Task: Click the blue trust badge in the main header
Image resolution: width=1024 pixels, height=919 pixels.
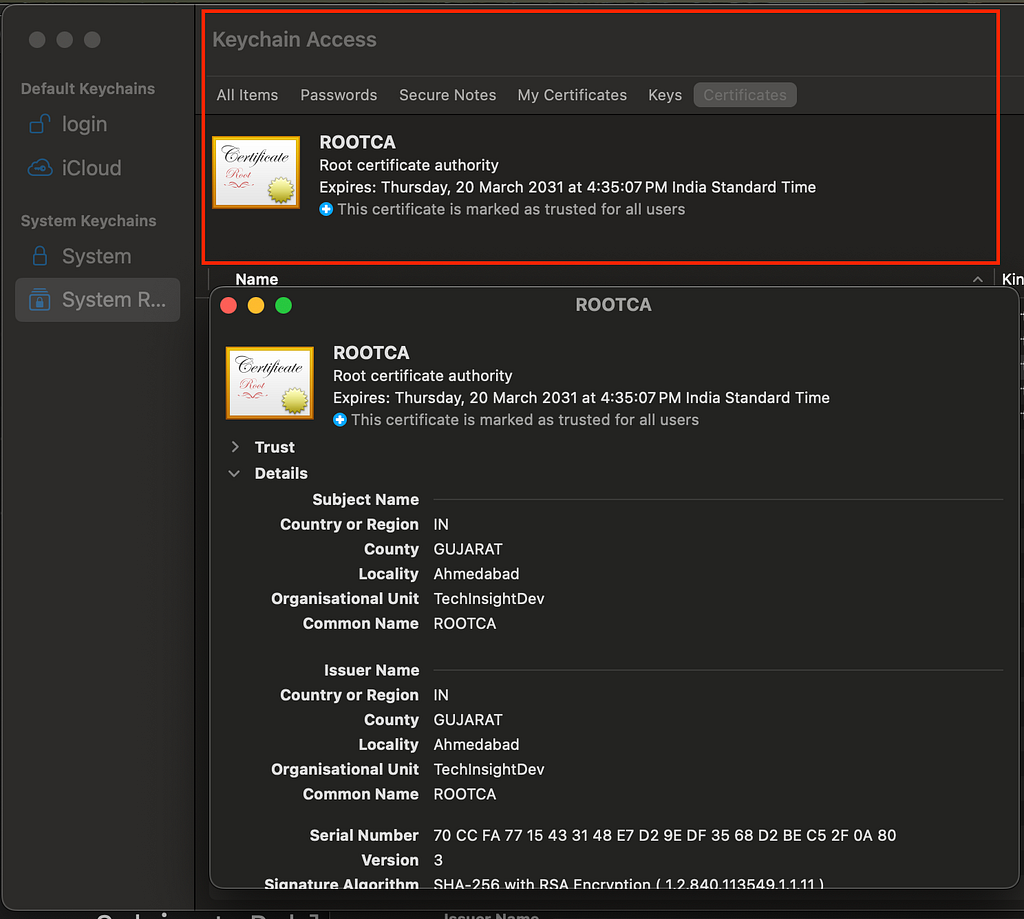Action: pyautogui.click(x=326, y=210)
